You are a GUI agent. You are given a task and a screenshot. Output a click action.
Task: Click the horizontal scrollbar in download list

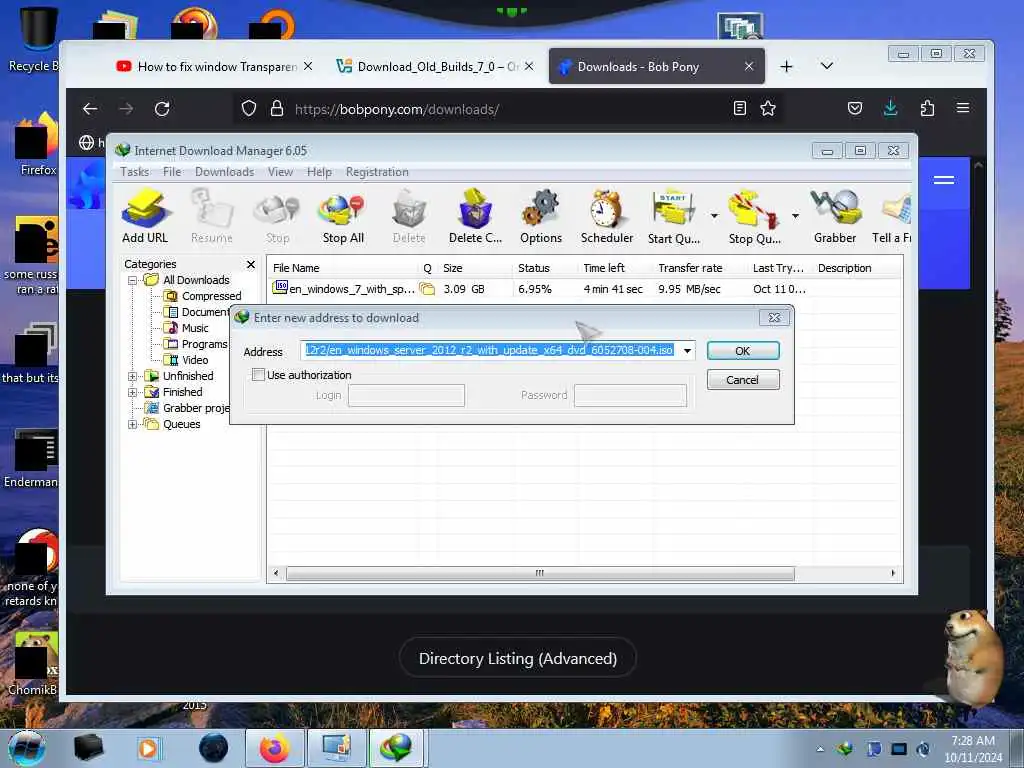(540, 573)
